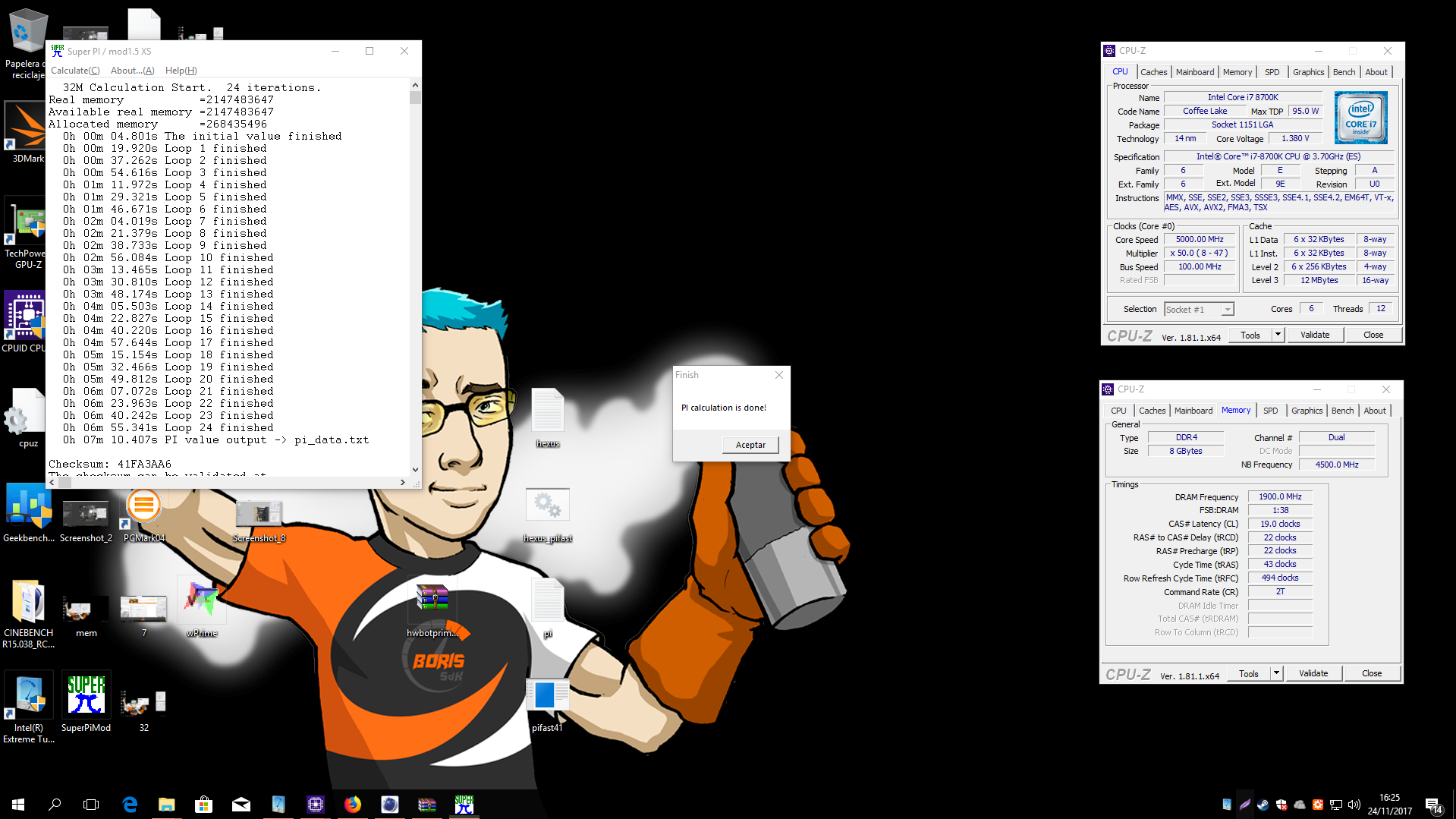
Task: Switch to CPU tab in bottom CPU-Z
Action: tap(1118, 411)
